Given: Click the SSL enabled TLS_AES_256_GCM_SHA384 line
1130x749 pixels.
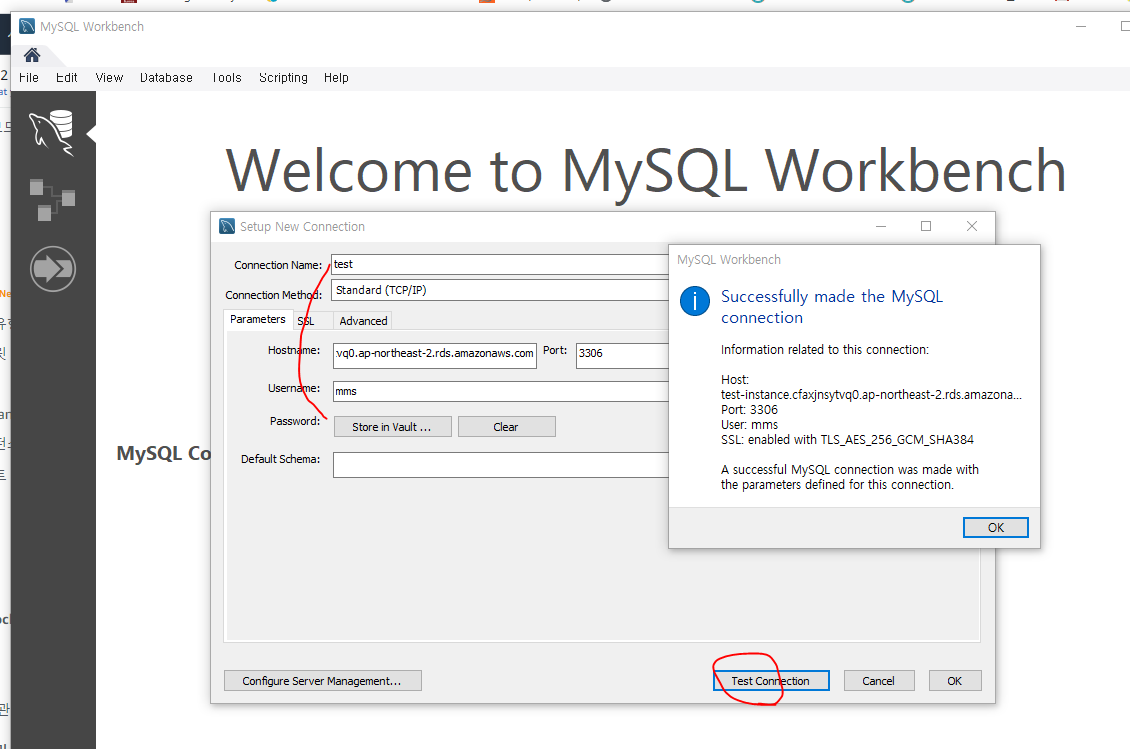Looking at the screenshot, I should 848,440.
